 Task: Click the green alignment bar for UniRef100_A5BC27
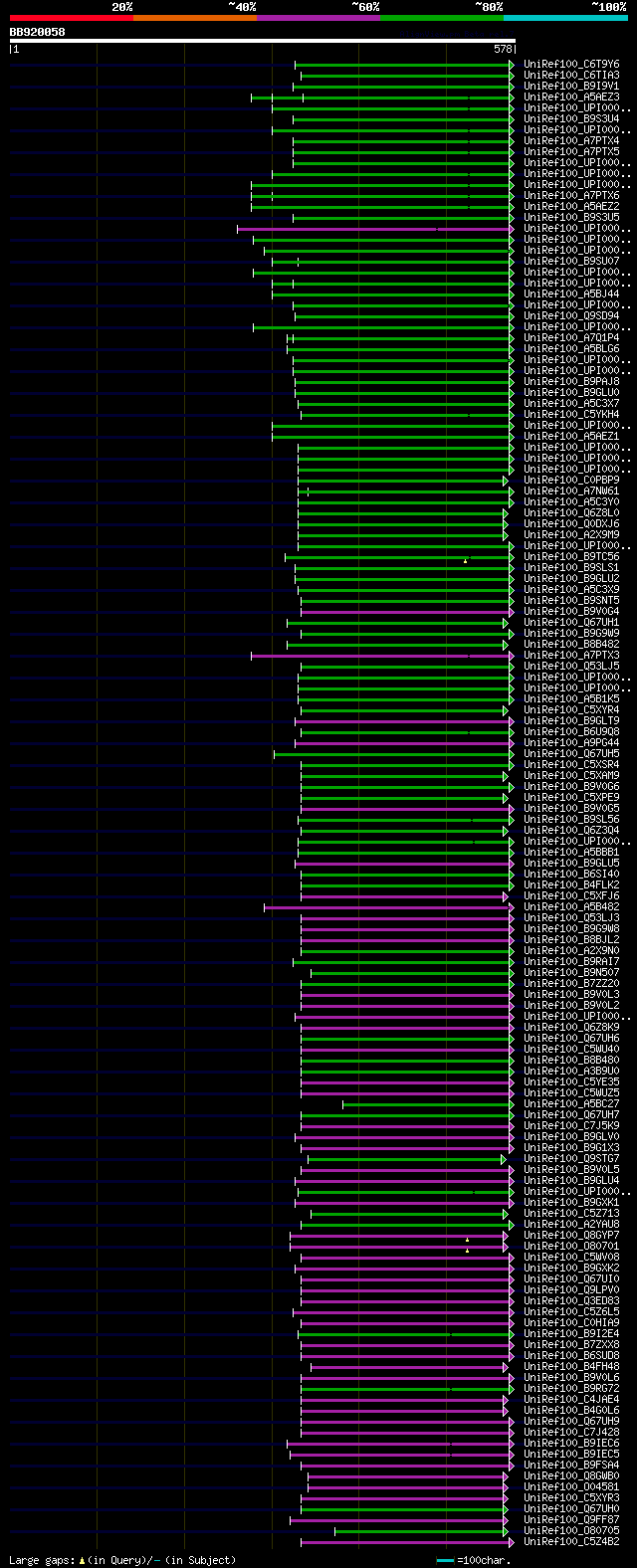pyautogui.click(x=428, y=1104)
